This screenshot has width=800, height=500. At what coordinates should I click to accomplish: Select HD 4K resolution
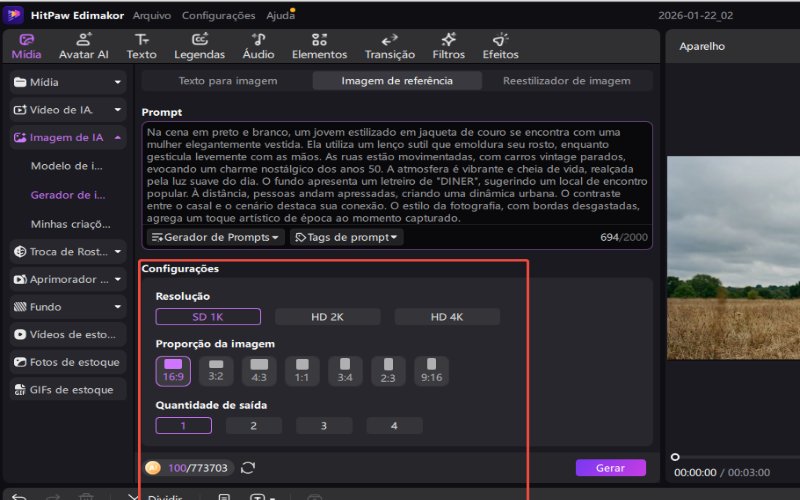[447, 317]
